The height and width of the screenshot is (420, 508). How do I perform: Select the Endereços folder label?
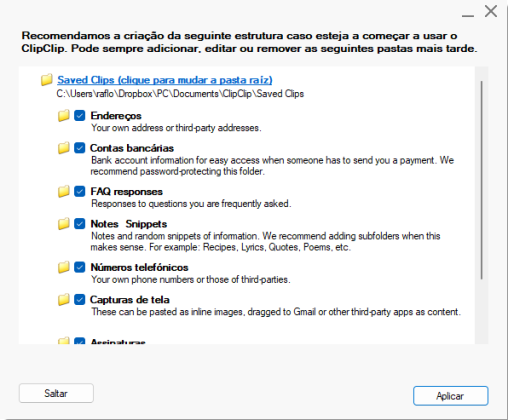[x=116, y=116]
